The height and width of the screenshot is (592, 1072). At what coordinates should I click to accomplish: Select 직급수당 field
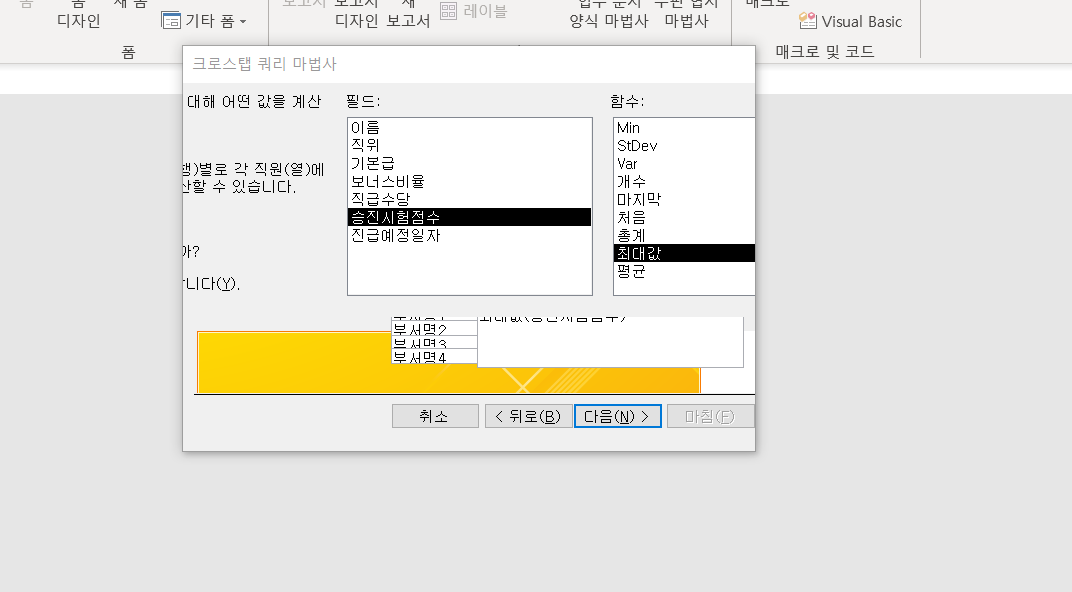(380, 200)
